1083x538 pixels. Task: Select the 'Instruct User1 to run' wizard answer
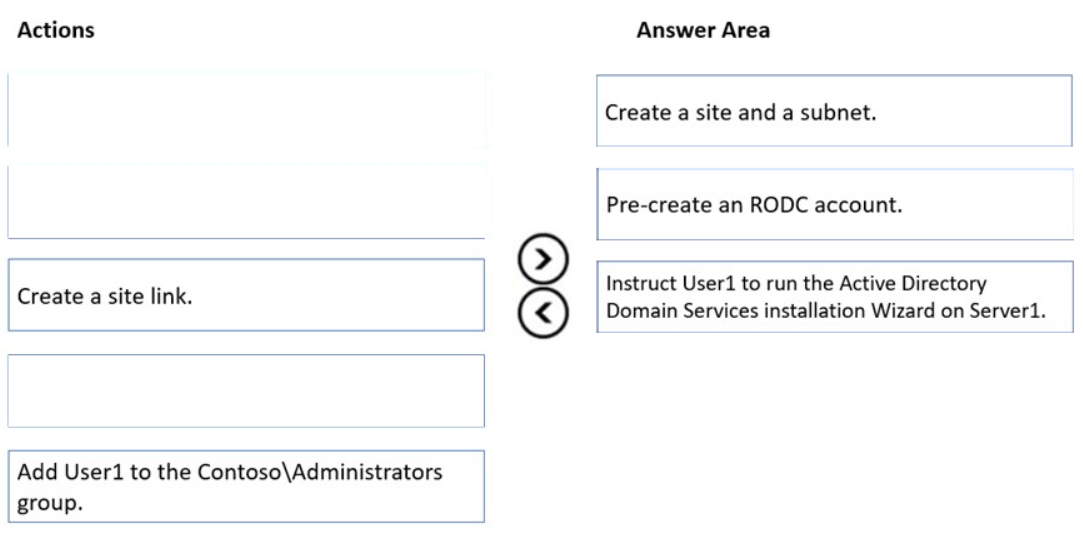[x=834, y=296]
